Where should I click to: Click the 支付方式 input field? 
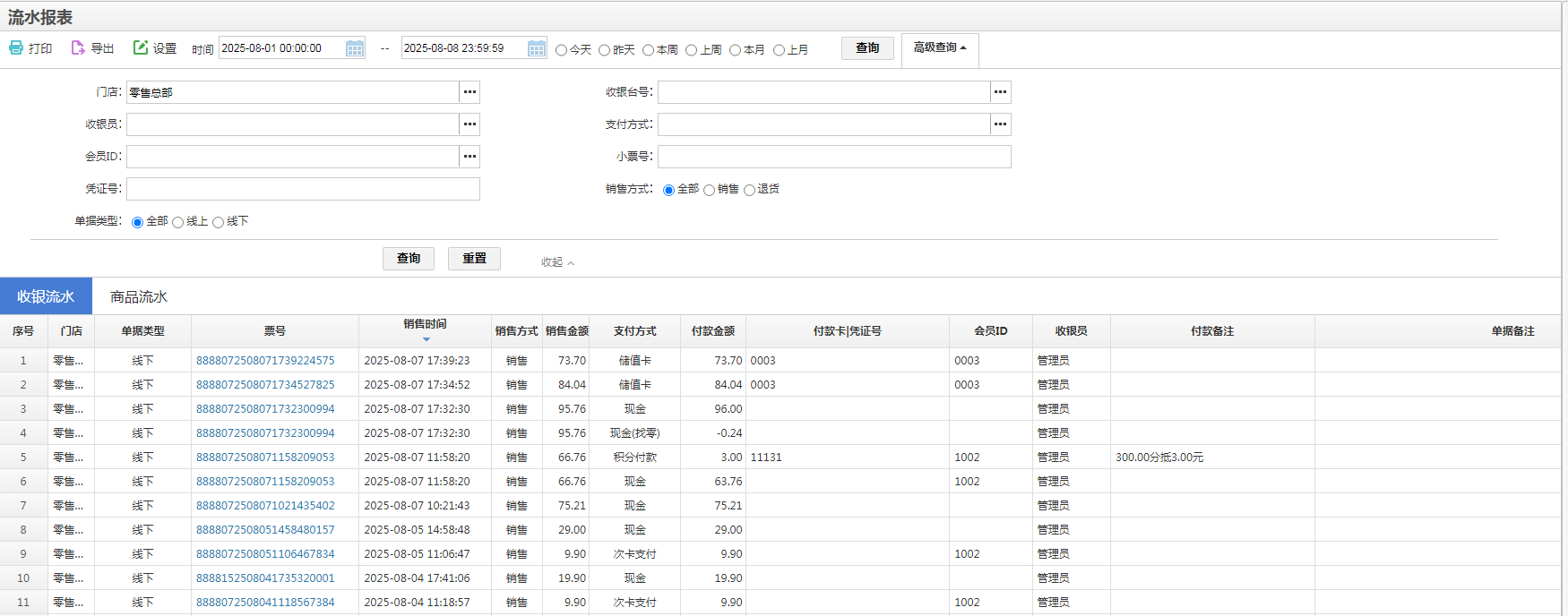824,124
